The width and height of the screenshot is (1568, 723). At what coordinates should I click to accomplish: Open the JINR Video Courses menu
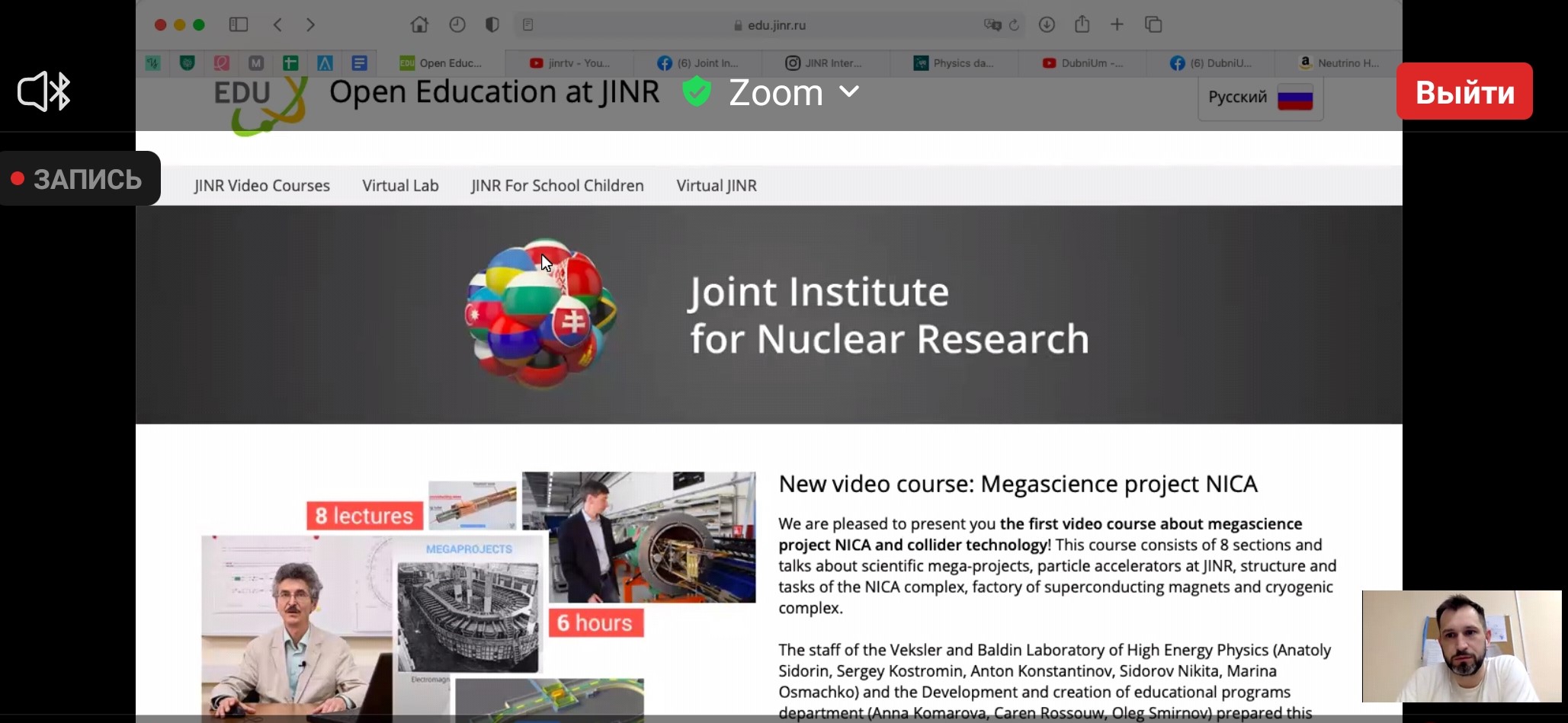tap(261, 186)
